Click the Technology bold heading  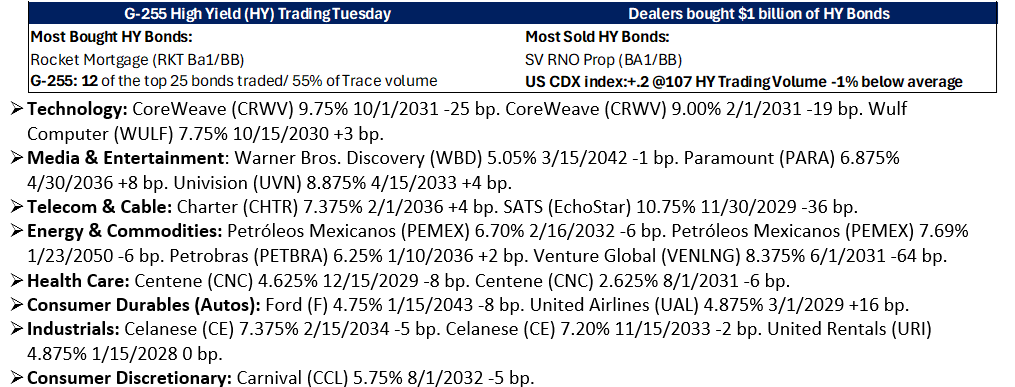click(x=78, y=109)
